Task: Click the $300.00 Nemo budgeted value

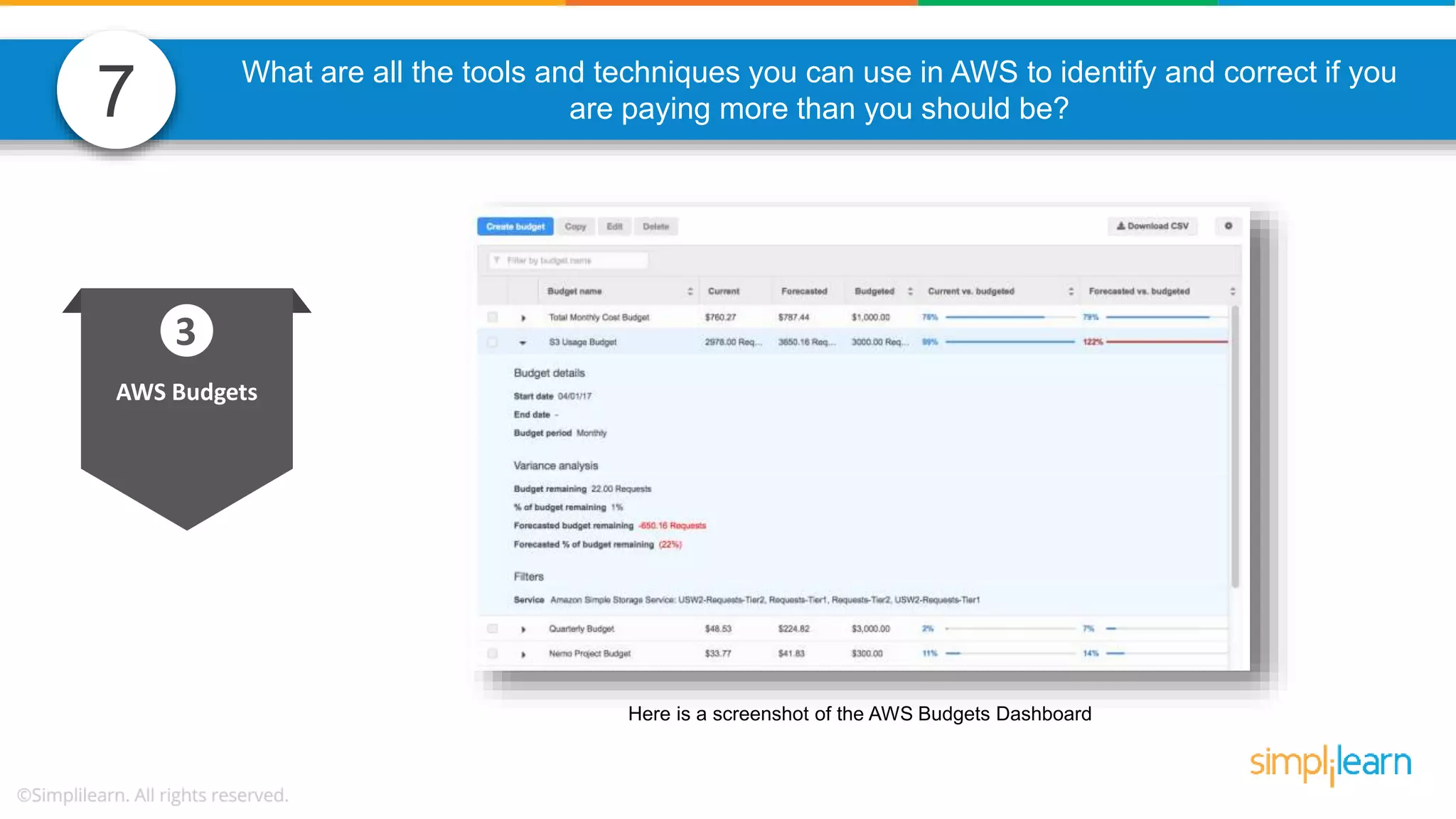Action: coord(867,654)
